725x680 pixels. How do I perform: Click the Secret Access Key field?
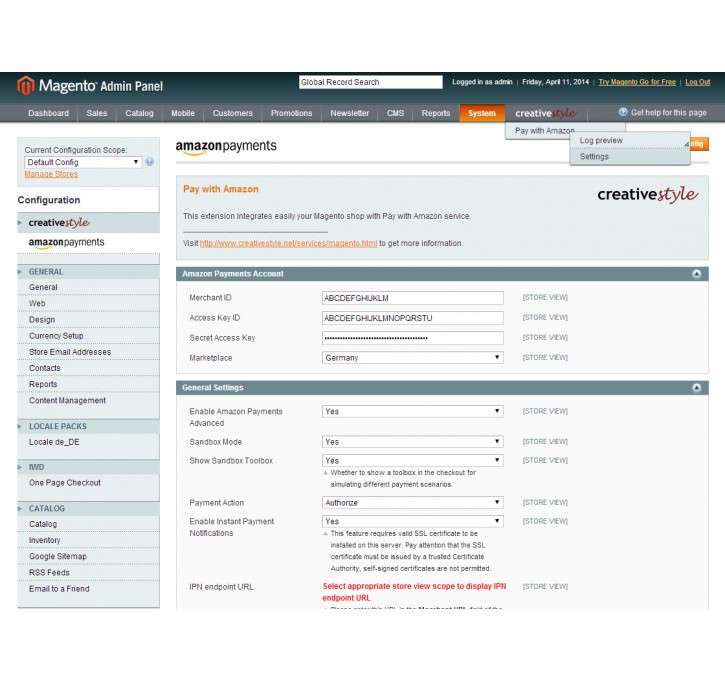(412, 338)
